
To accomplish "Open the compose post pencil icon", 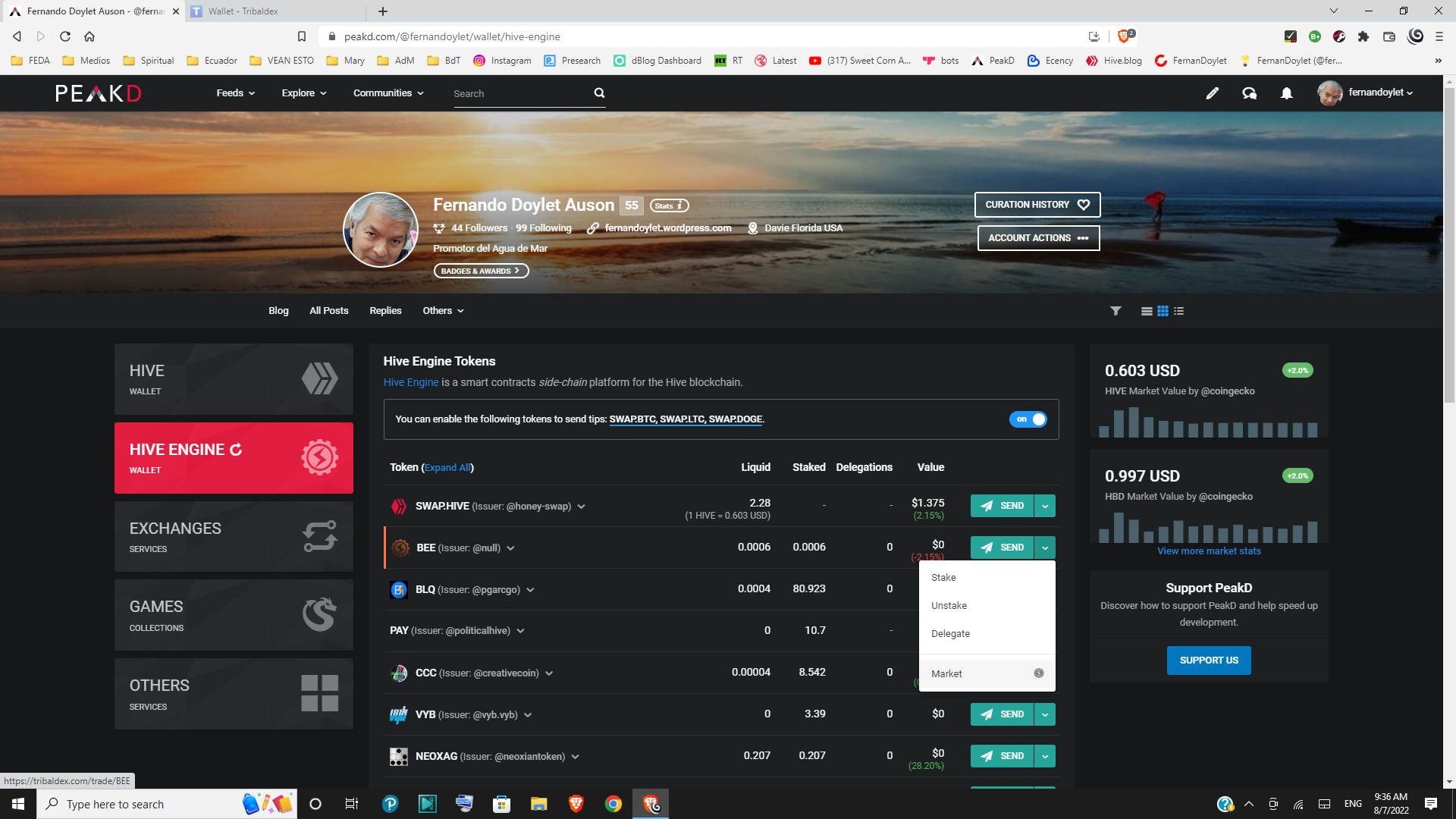I will coord(1213,93).
